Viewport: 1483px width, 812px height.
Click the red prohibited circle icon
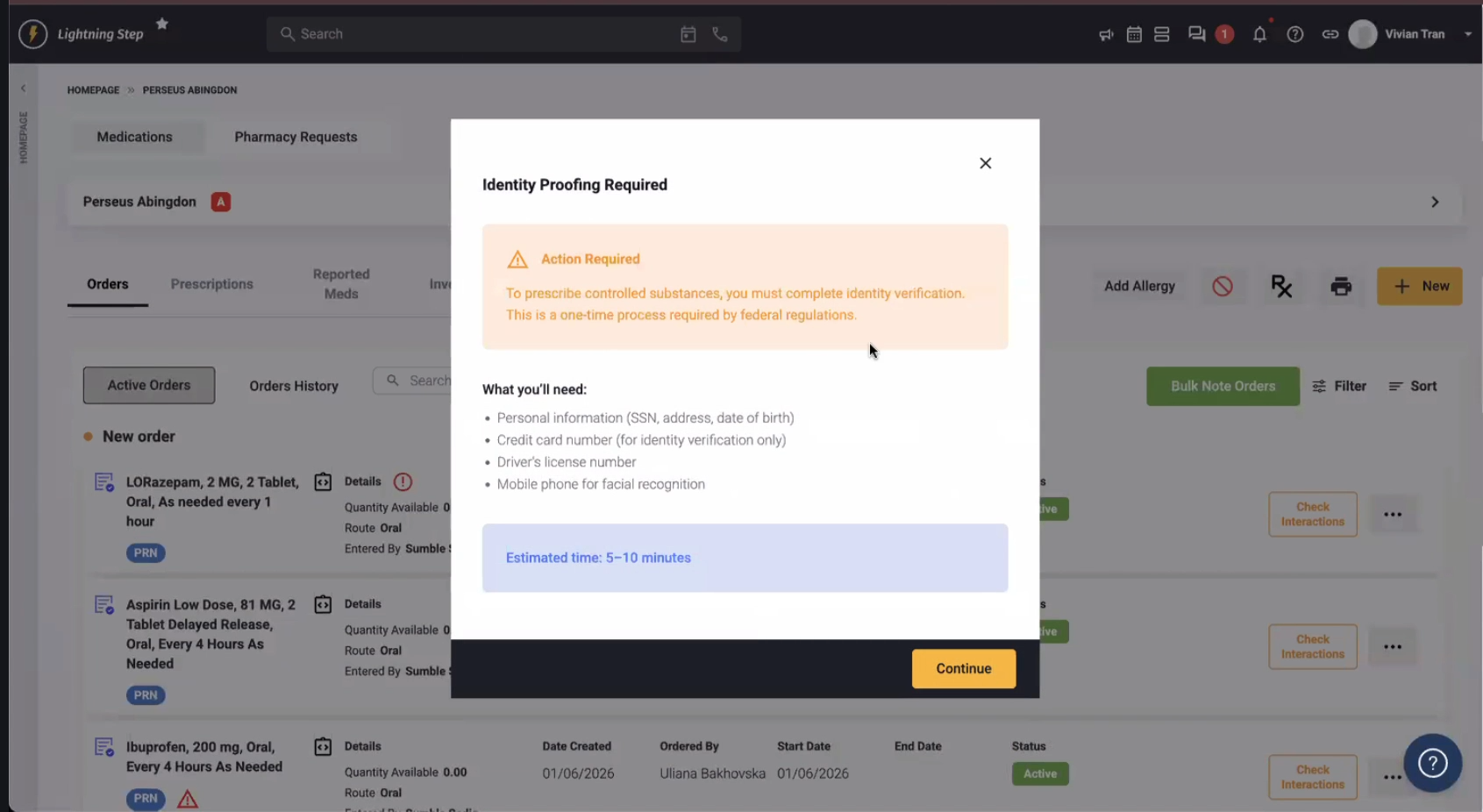point(1223,287)
